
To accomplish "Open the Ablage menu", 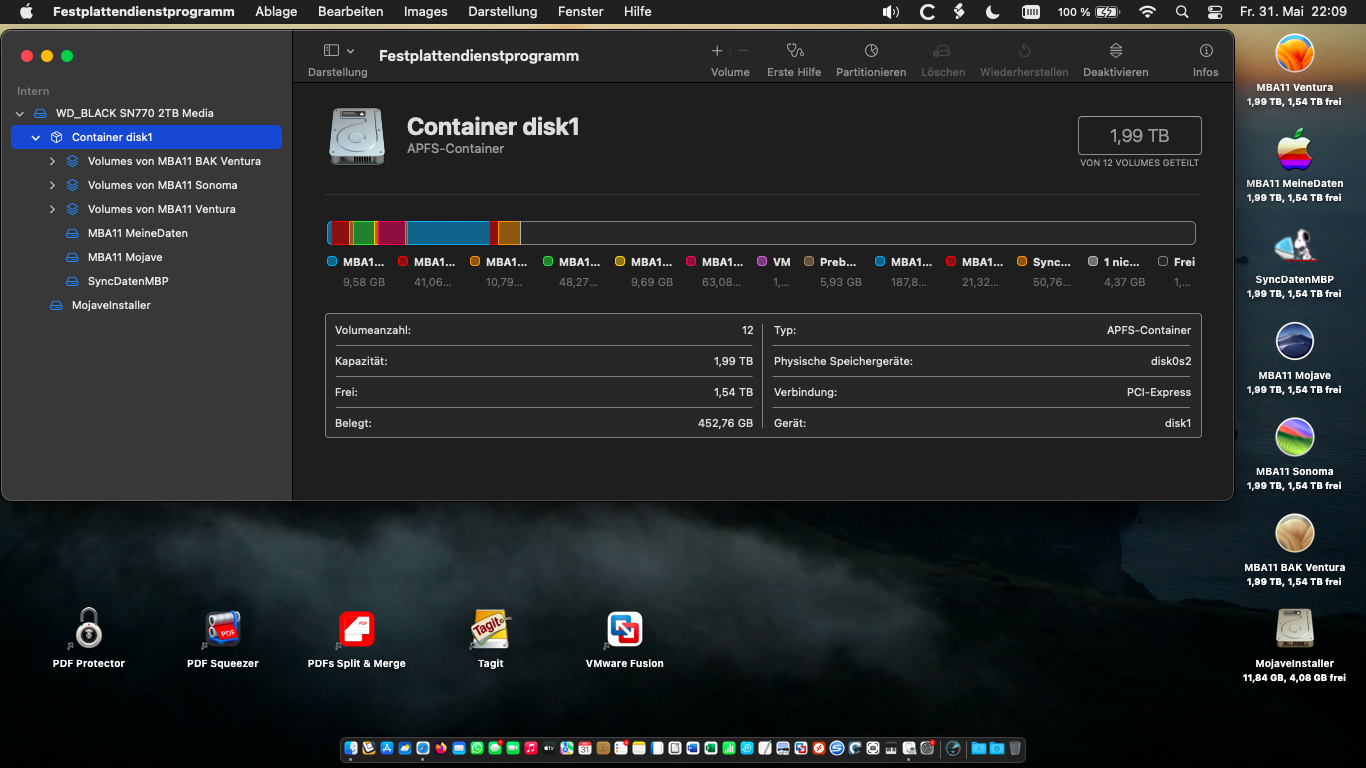I will point(276,12).
